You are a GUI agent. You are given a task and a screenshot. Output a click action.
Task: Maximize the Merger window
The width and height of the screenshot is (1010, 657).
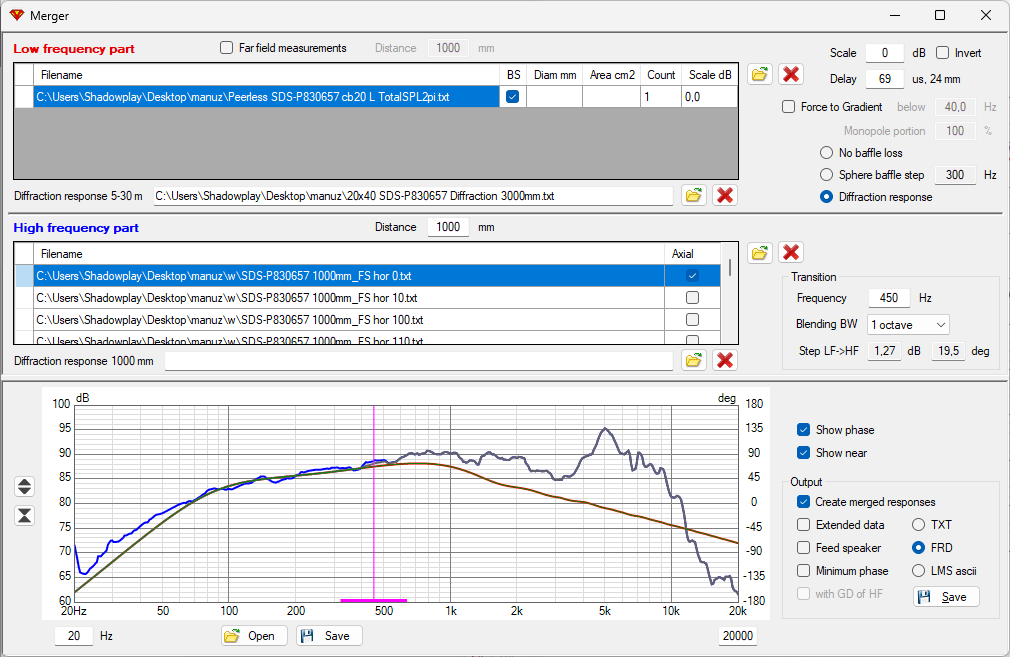940,15
